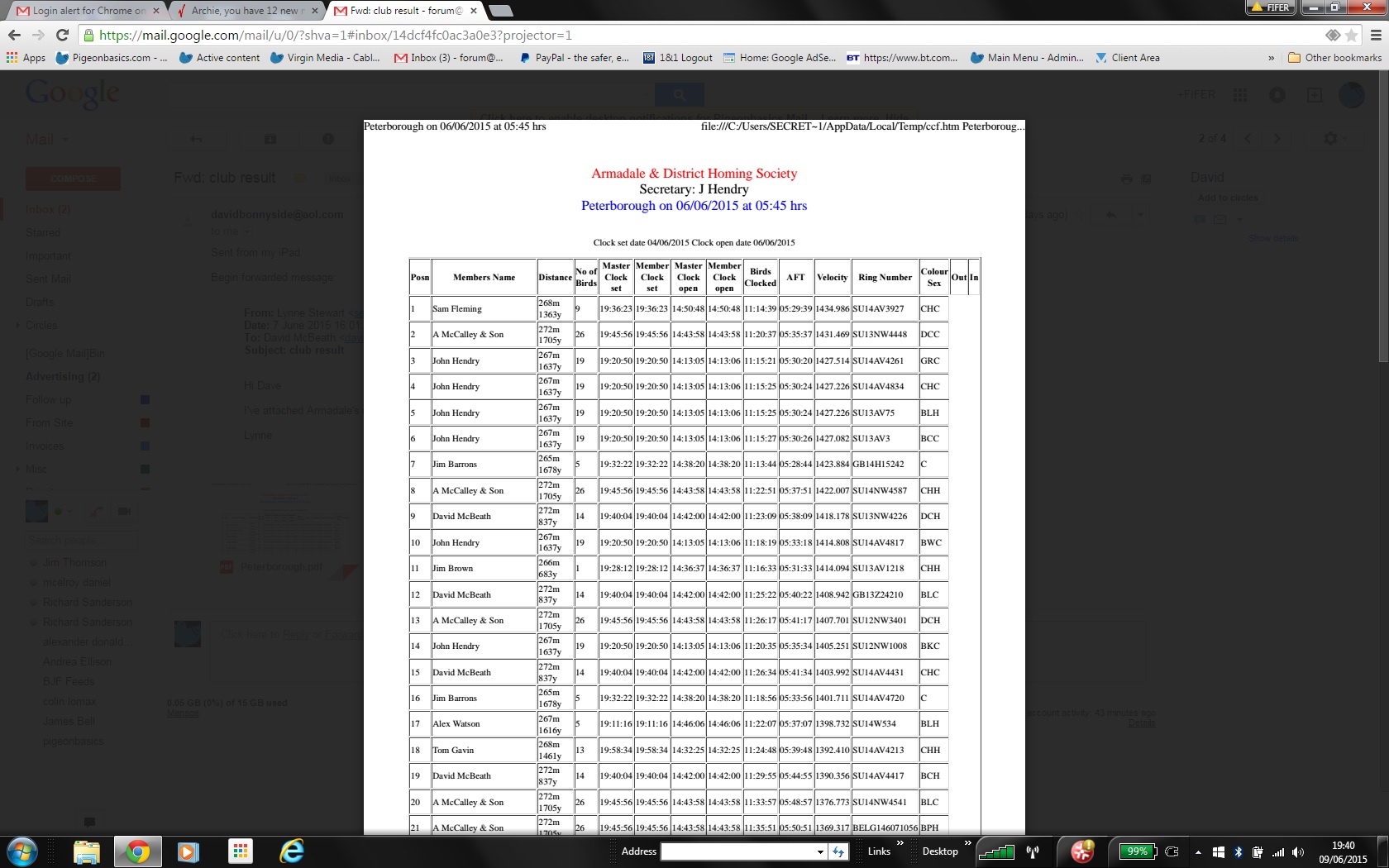Open chat with Jim Thomson
Screen dimensions: 1389x868
tap(74, 563)
